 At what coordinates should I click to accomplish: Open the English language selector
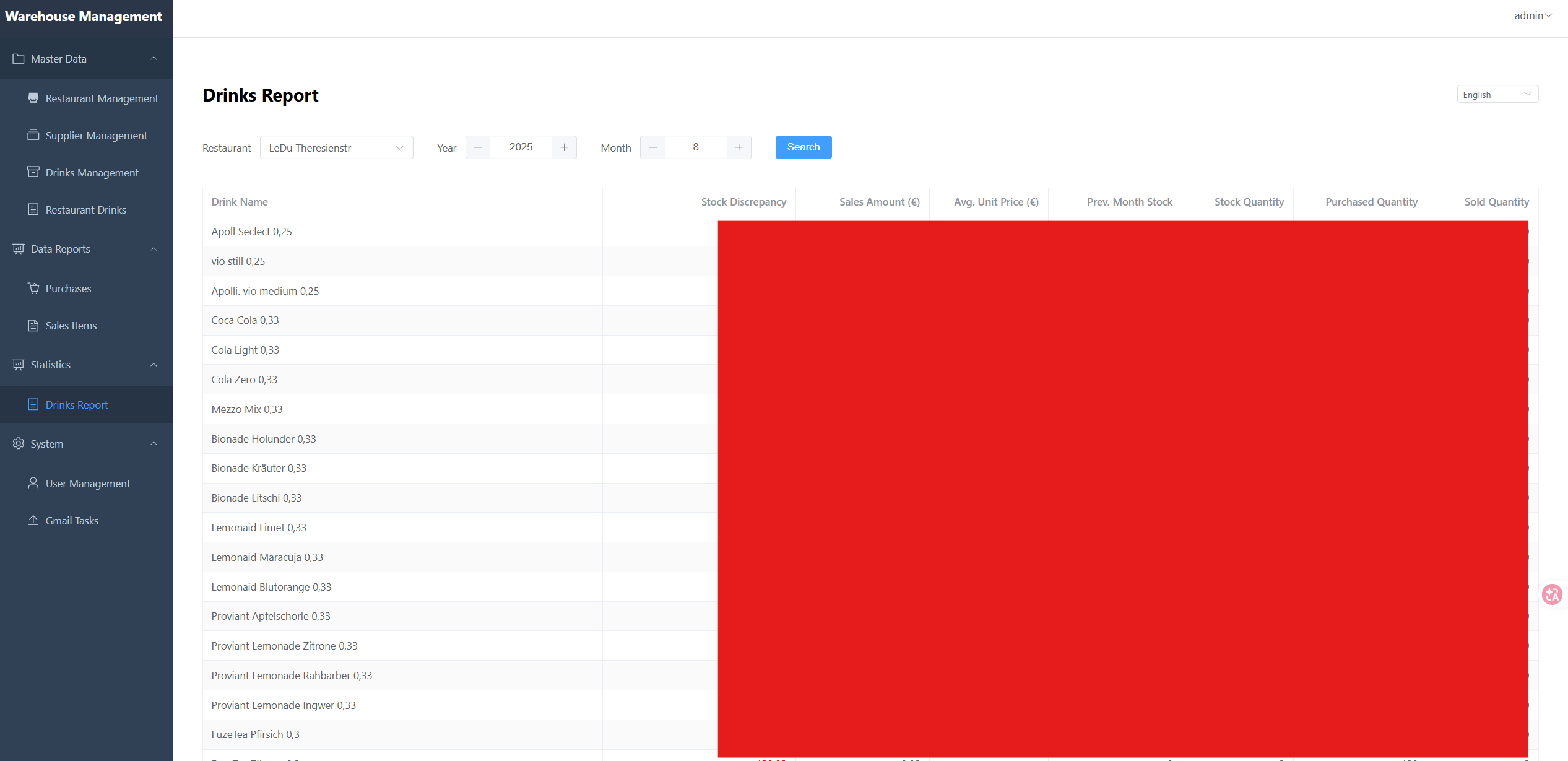coord(1497,93)
